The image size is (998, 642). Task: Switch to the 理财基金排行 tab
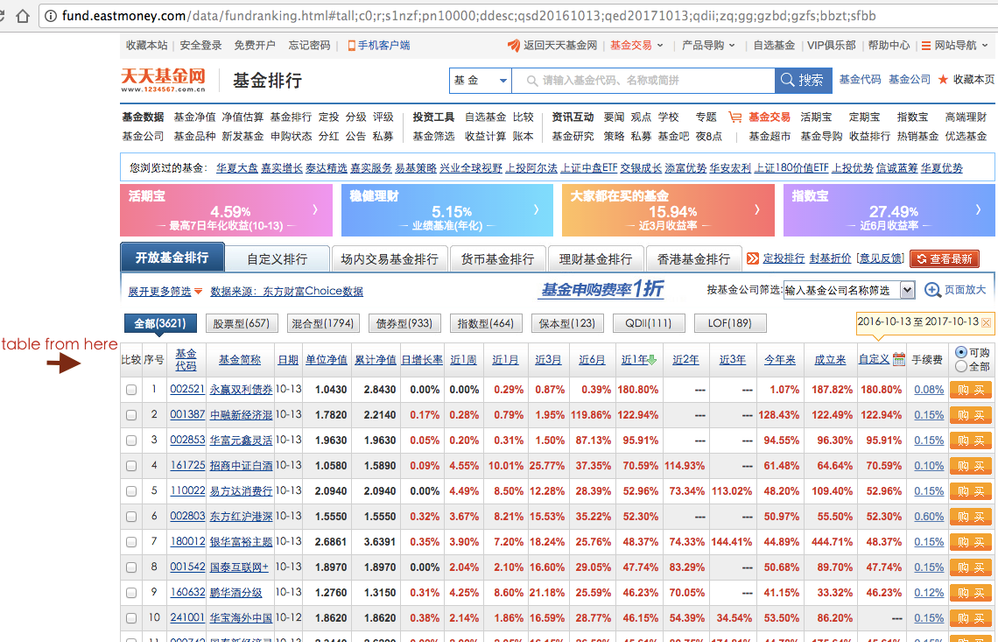point(595,259)
